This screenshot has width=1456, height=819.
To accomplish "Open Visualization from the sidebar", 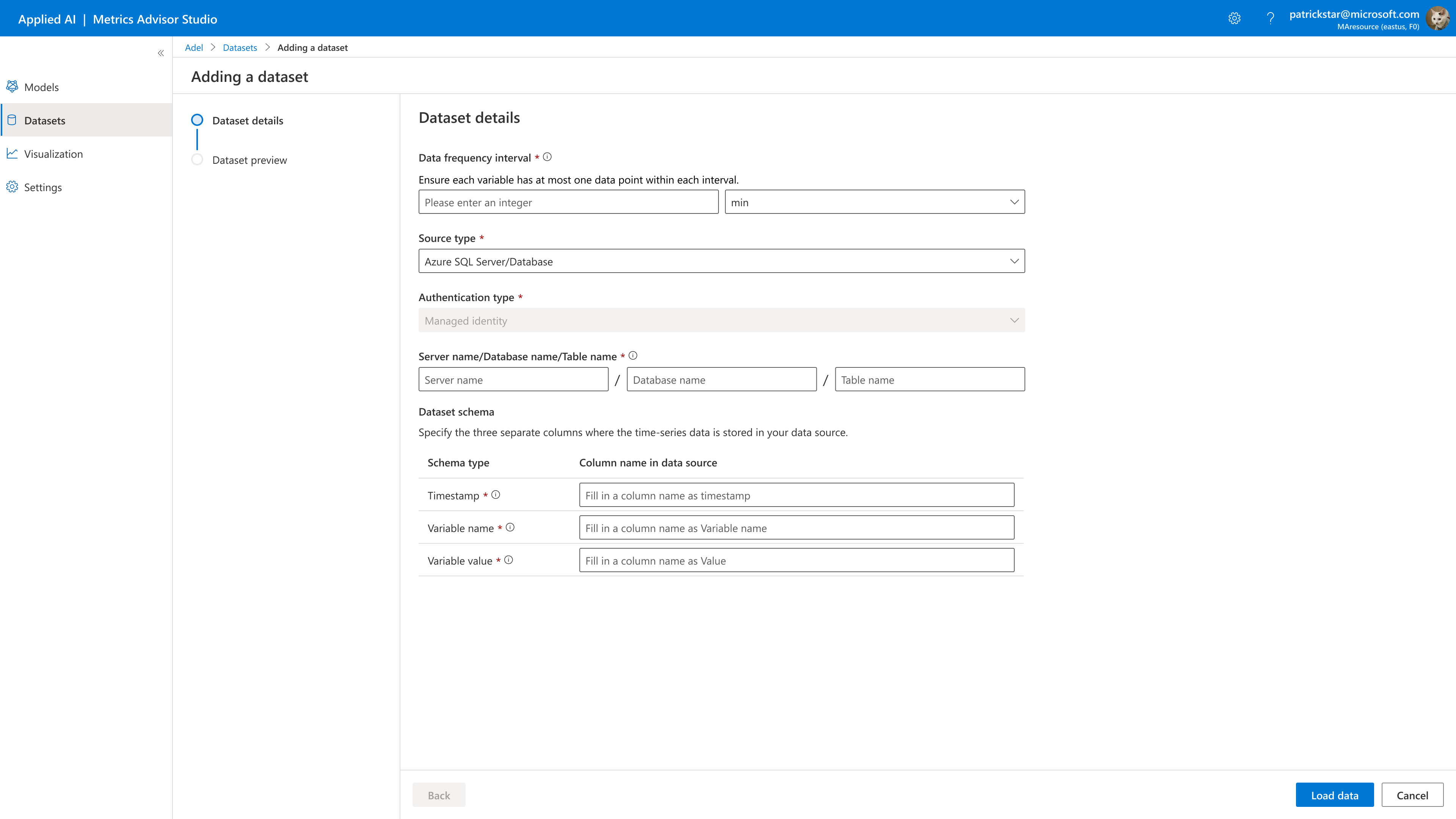I will 53,154.
